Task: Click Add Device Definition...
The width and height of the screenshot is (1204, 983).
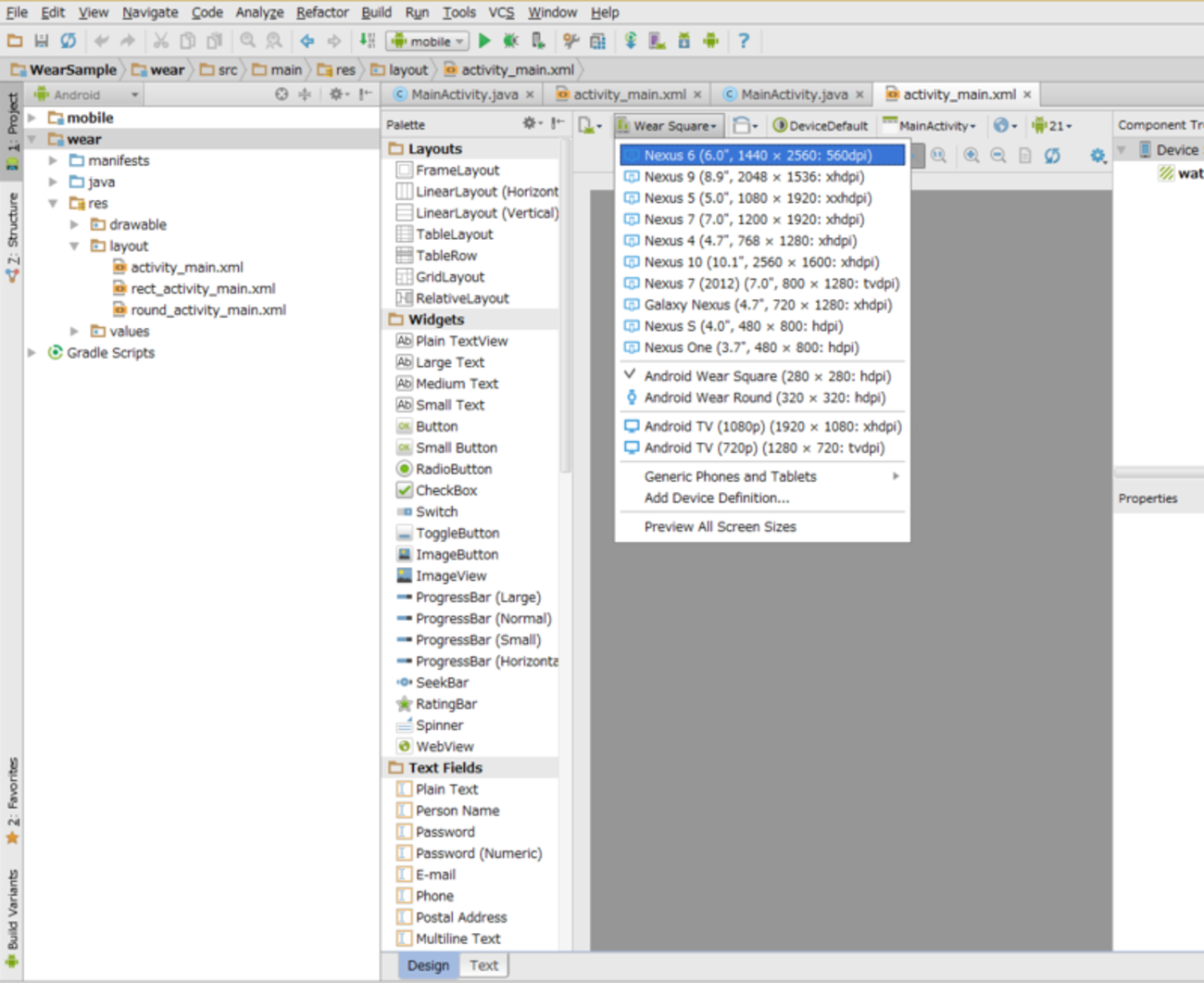Action: [x=762, y=498]
